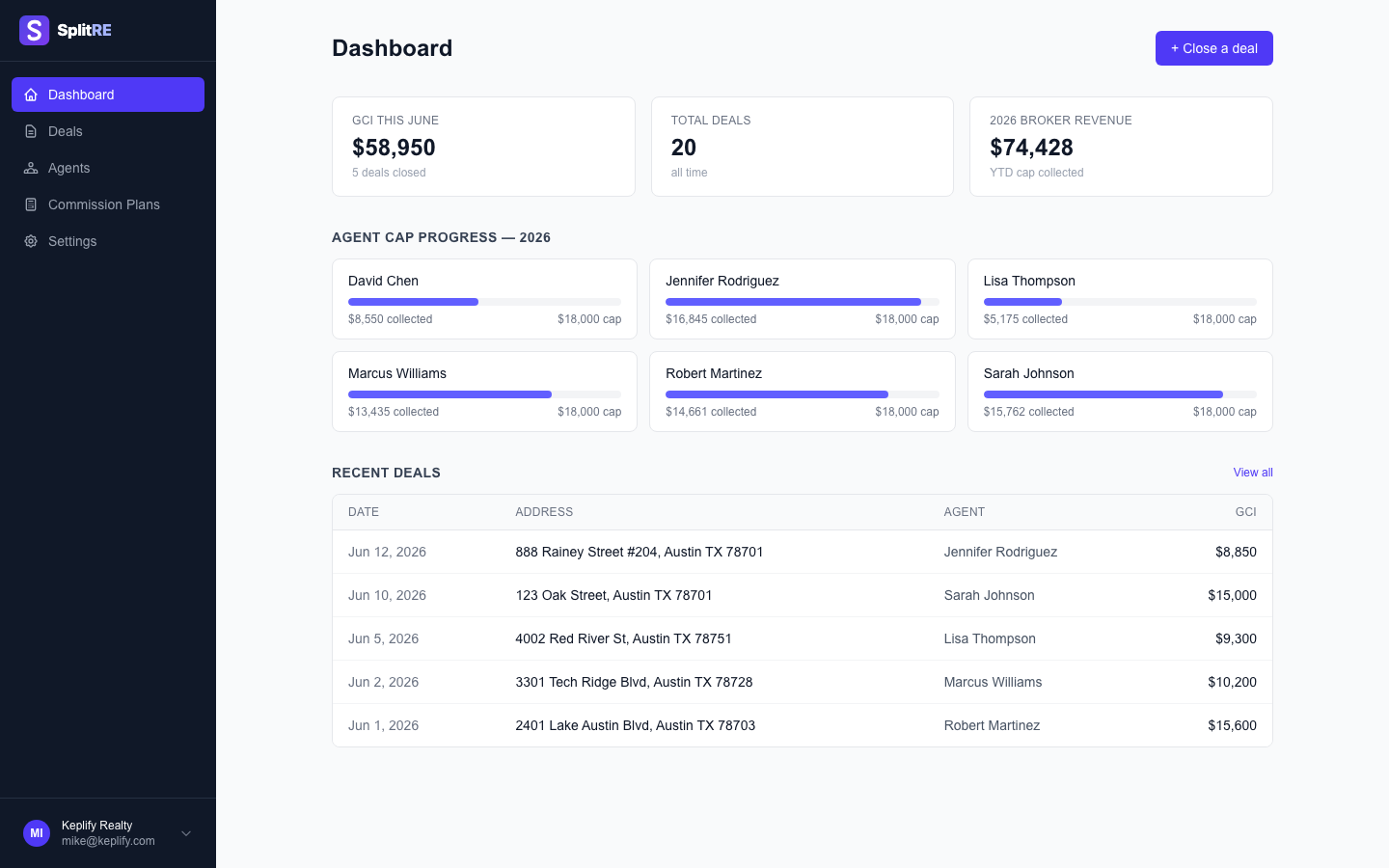1389x868 pixels.
Task: Click Sarah Johnson's cap progress bar
Action: pyautogui.click(x=1120, y=394)
